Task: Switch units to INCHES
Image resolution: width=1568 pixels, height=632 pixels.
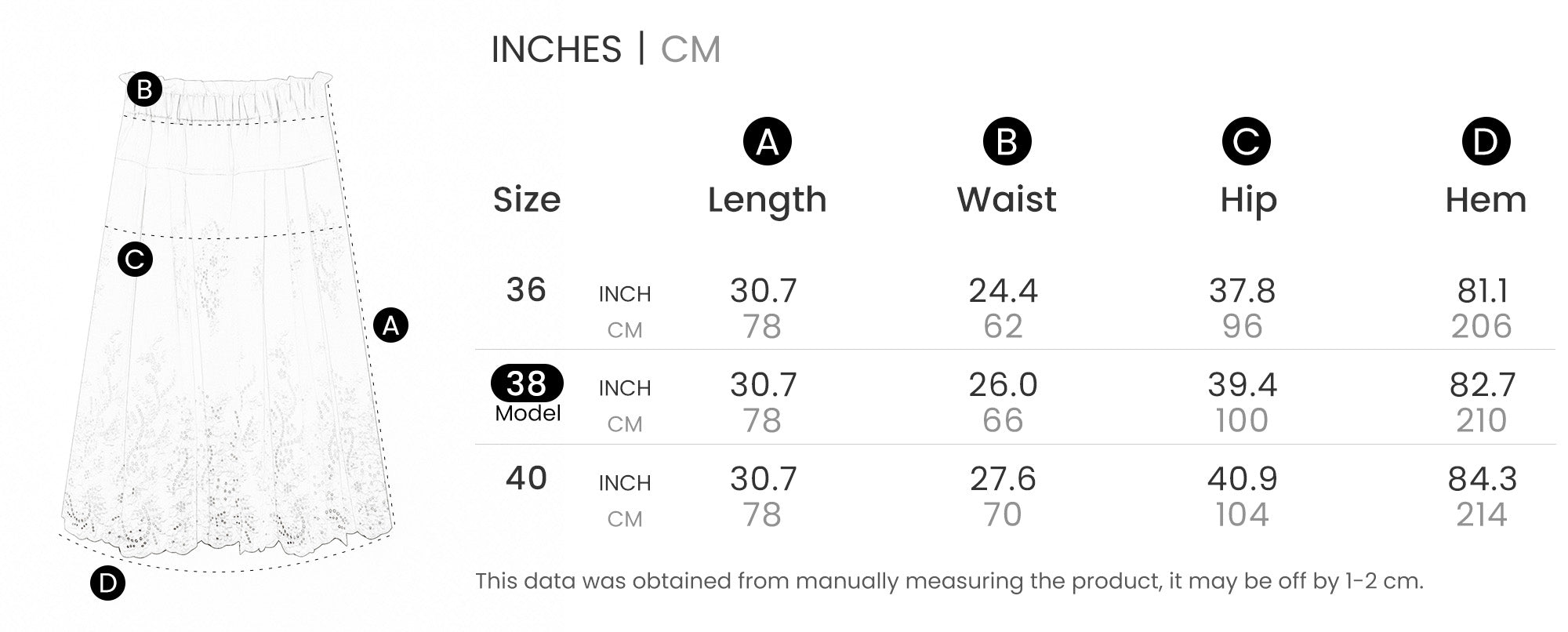Action: click(x=556, y=49)
